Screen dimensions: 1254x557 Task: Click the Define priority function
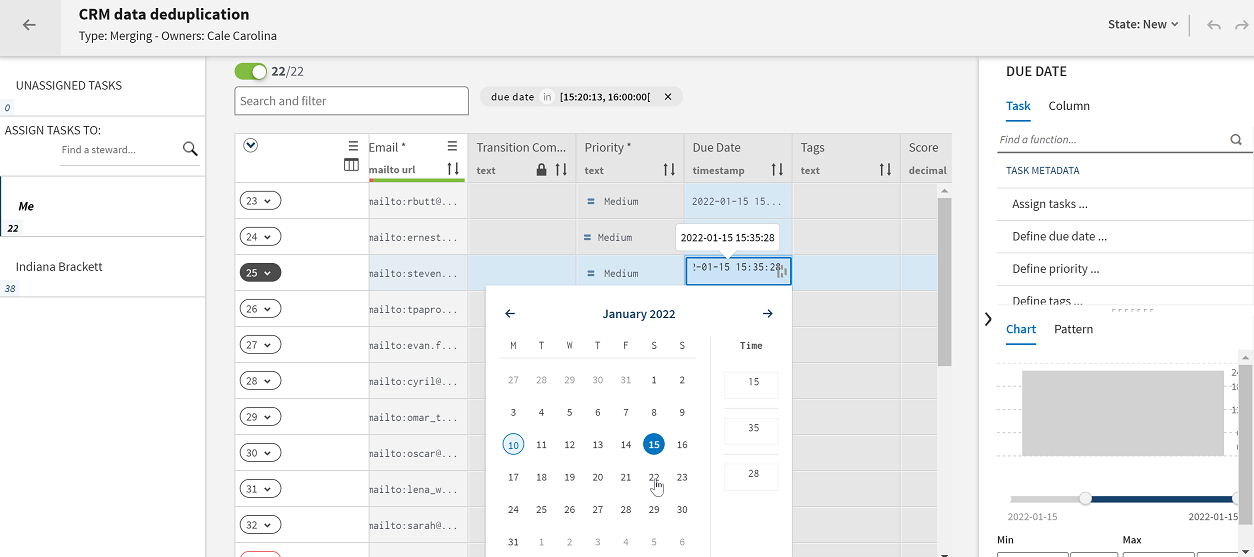point(1056,269)
